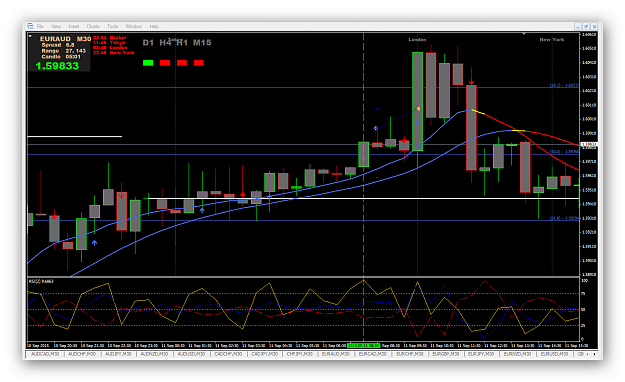Click the green D1 trend indicator box
Screen dimensions: 625x382
(x=148, y=63)
